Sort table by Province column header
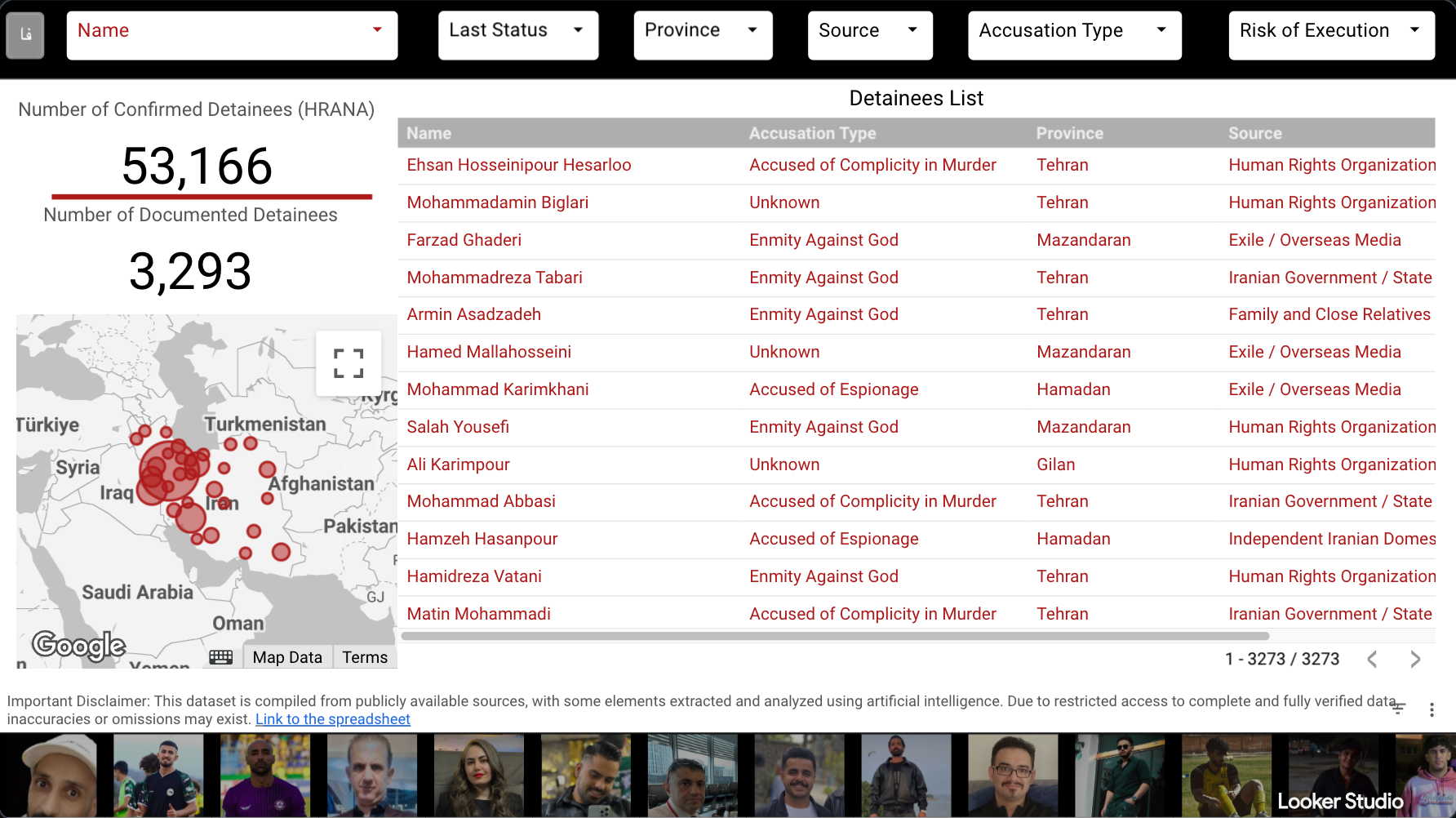The image size is (1456, 818). tap(1069, 133)
